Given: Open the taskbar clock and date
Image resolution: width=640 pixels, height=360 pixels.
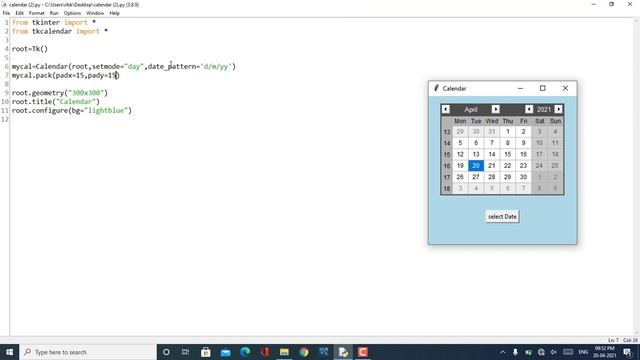Looking at the screenshot, I should (x=604, y=352).
